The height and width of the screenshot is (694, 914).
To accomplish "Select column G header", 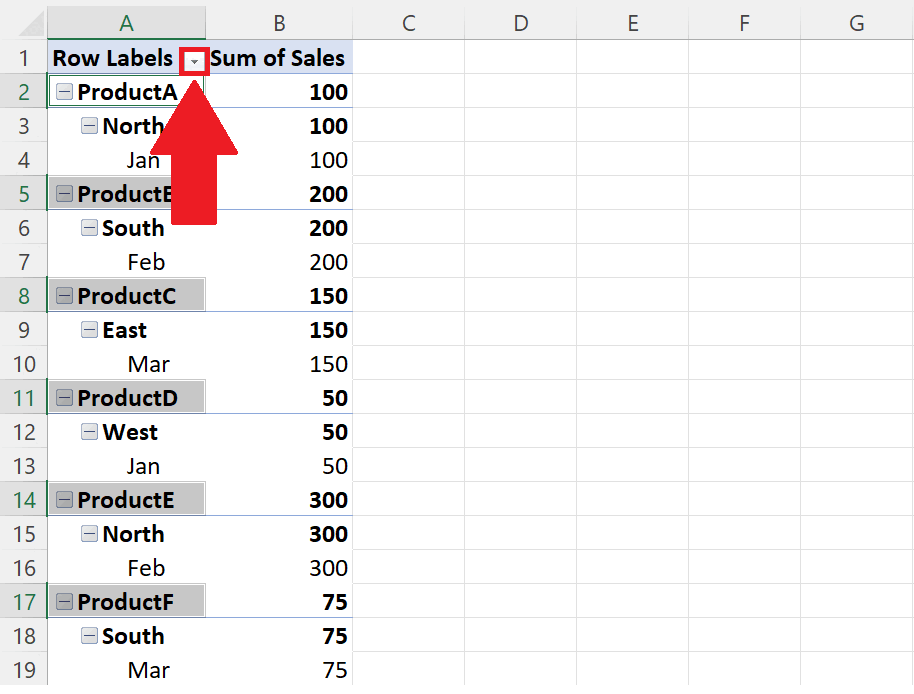I will (856, 22).
